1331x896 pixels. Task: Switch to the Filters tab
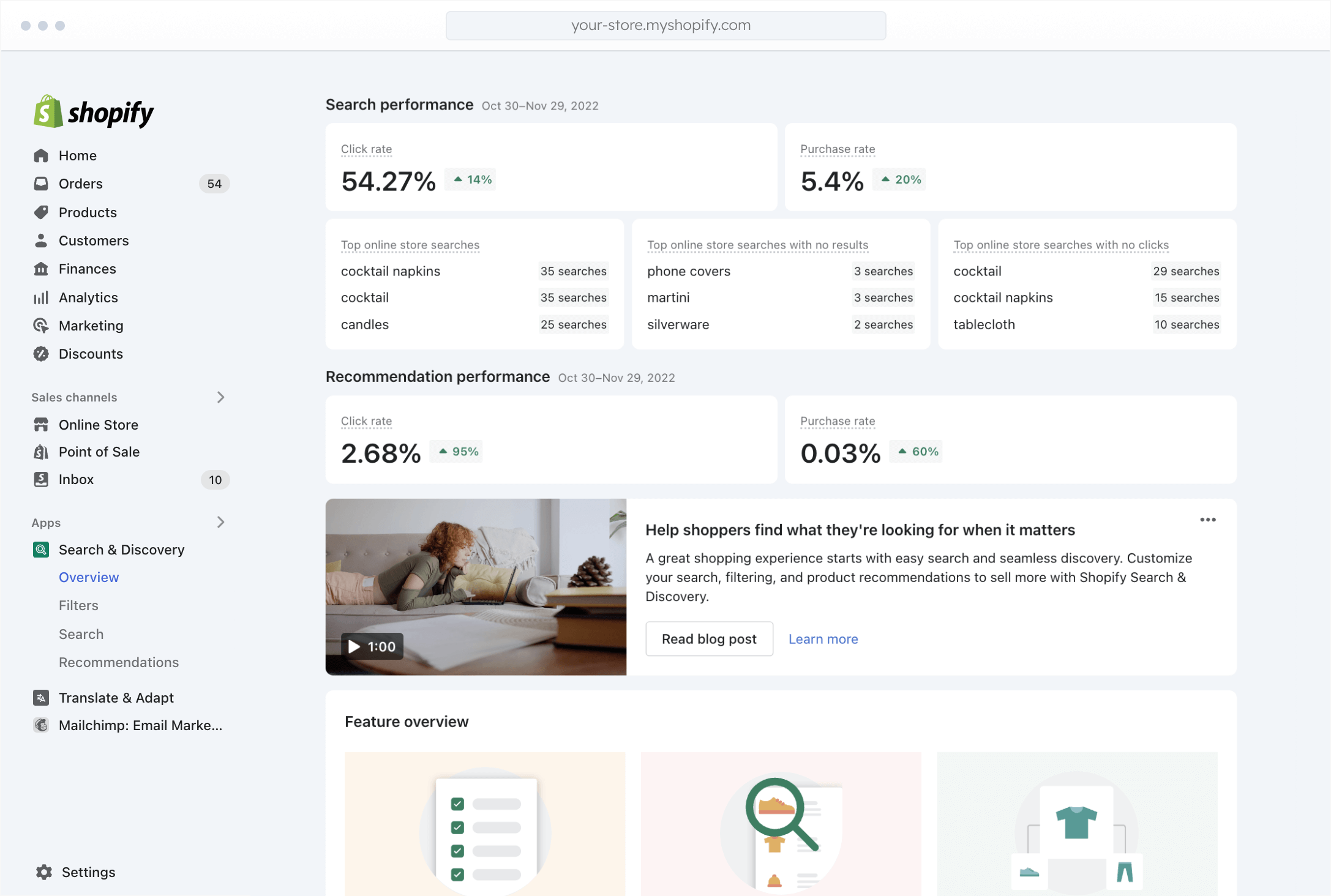coord(78,605)
